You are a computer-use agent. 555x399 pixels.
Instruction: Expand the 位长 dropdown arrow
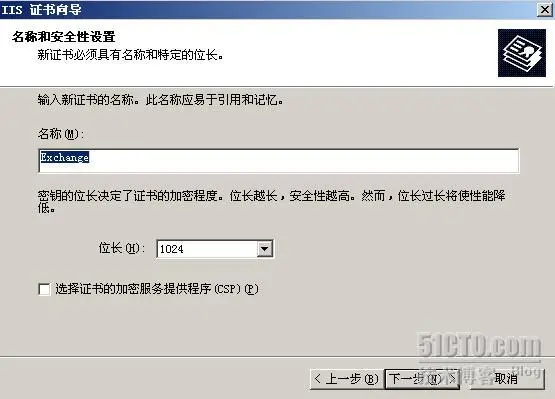(265, 249)
